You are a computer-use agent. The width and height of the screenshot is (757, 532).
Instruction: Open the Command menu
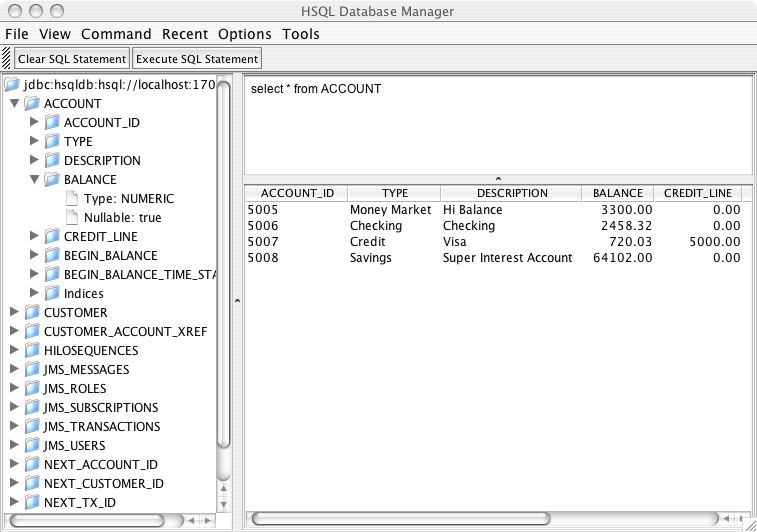pyautogui.click(x=116, y=34)
